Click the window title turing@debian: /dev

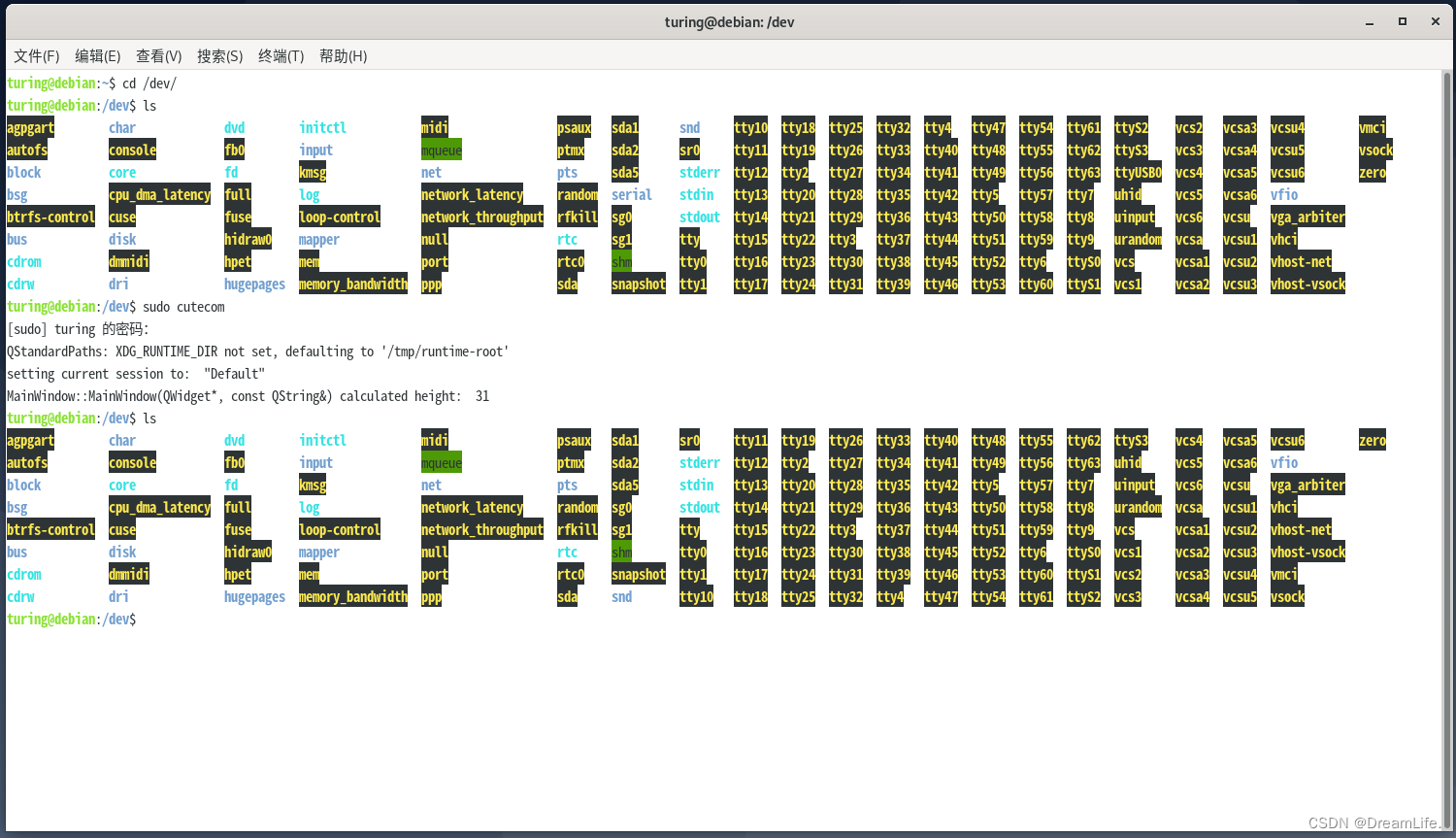[x=729, y=21]
